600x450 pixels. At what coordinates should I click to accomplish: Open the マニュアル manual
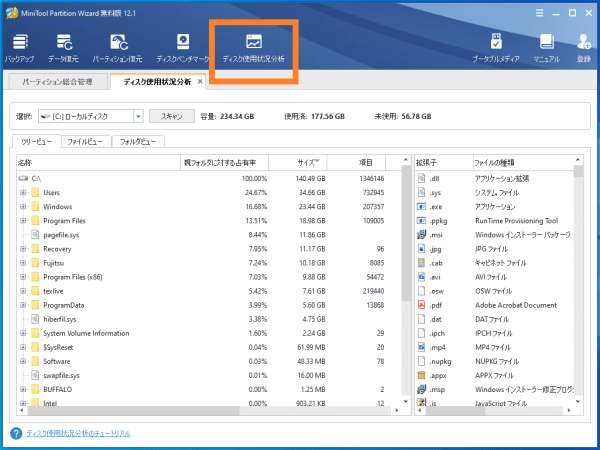pyautogui.click(x=546, y=49)
